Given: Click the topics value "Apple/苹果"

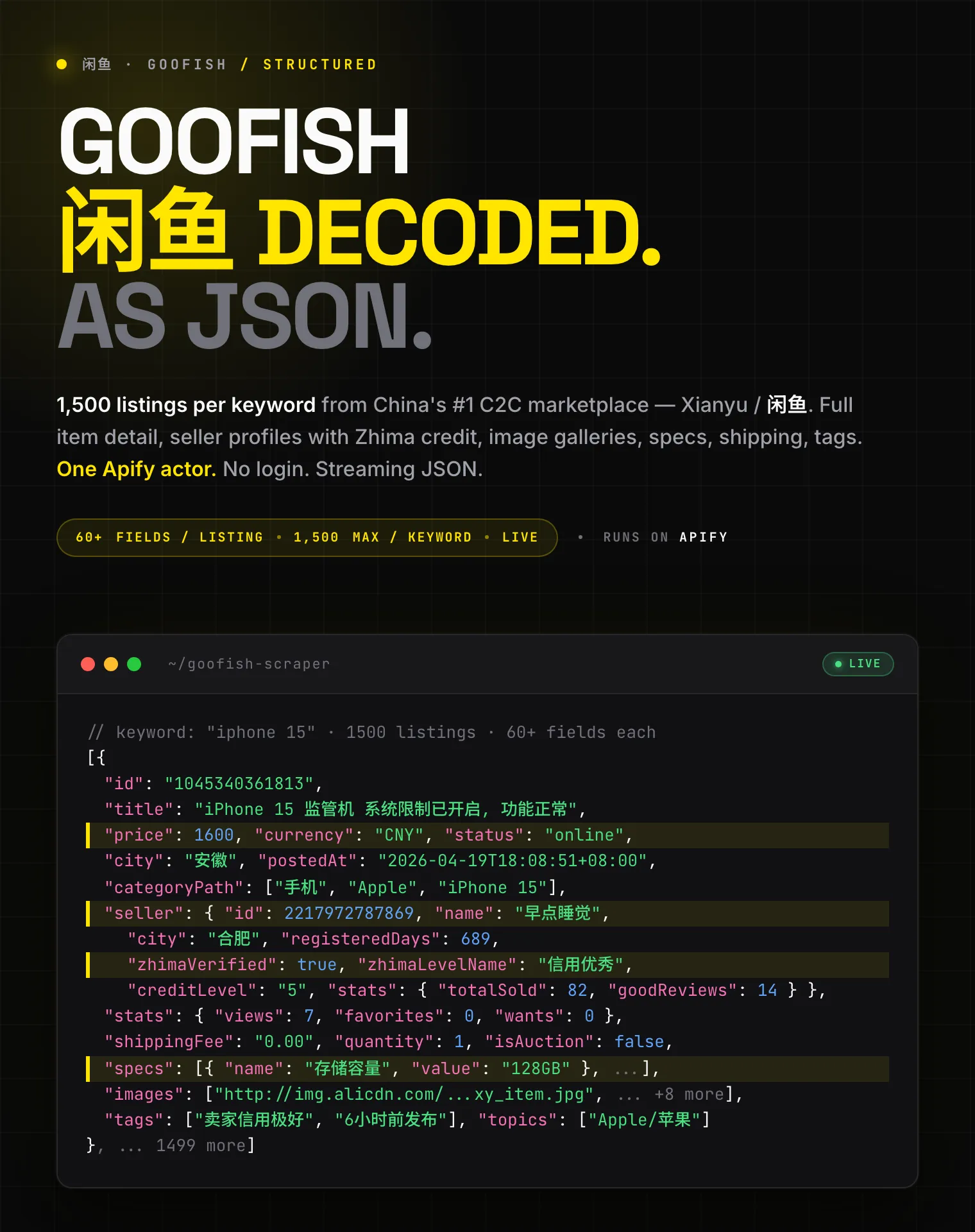Looking at the screenshot, I should pyautogui.click(x=644, y=1120).
